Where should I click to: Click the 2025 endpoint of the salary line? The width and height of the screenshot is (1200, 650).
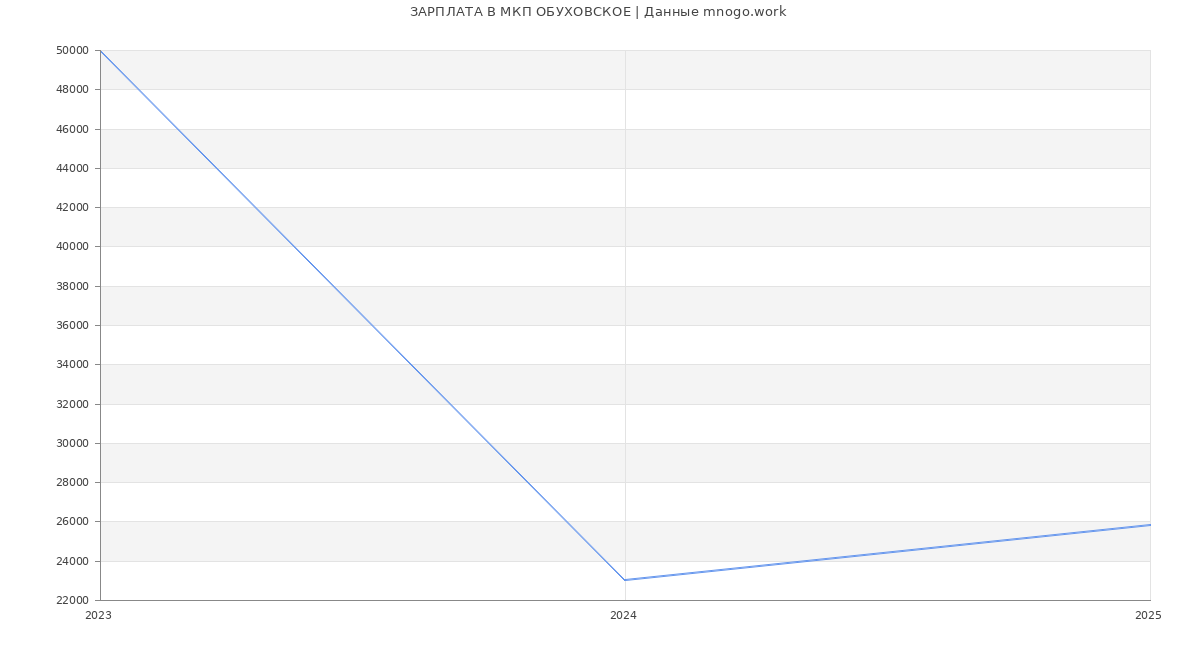[1150, 525]
